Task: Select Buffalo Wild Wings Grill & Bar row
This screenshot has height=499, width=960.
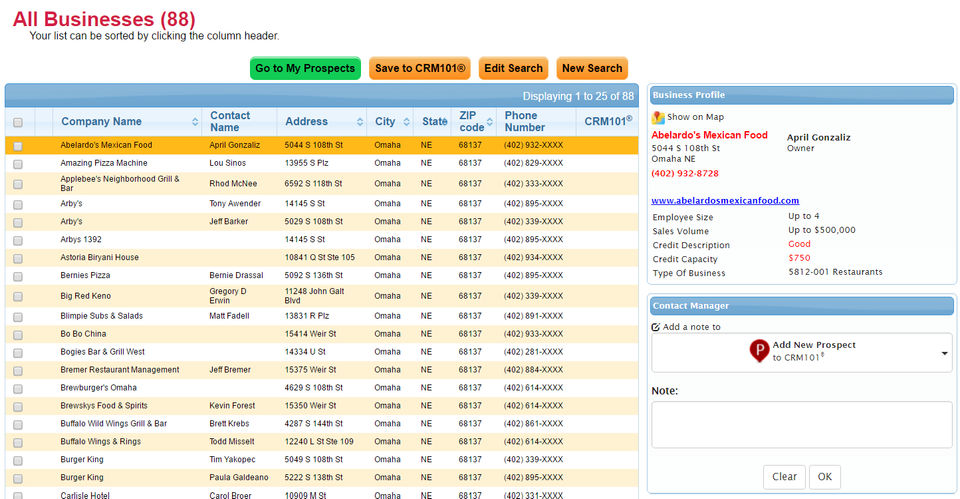Action: [x=321, y=424]
